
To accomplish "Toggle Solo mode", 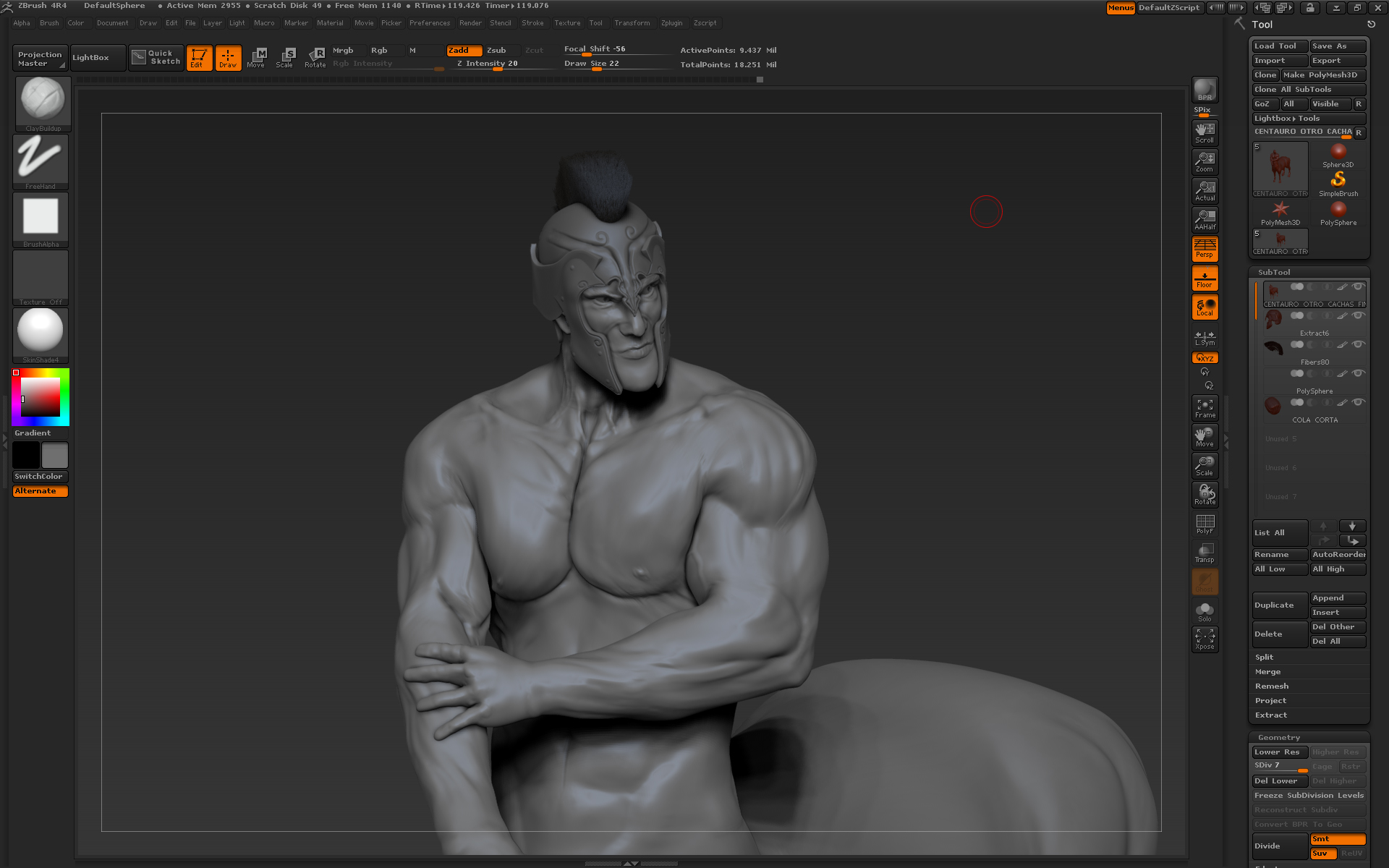I will pyautogui.click(x=1205, y=611).
